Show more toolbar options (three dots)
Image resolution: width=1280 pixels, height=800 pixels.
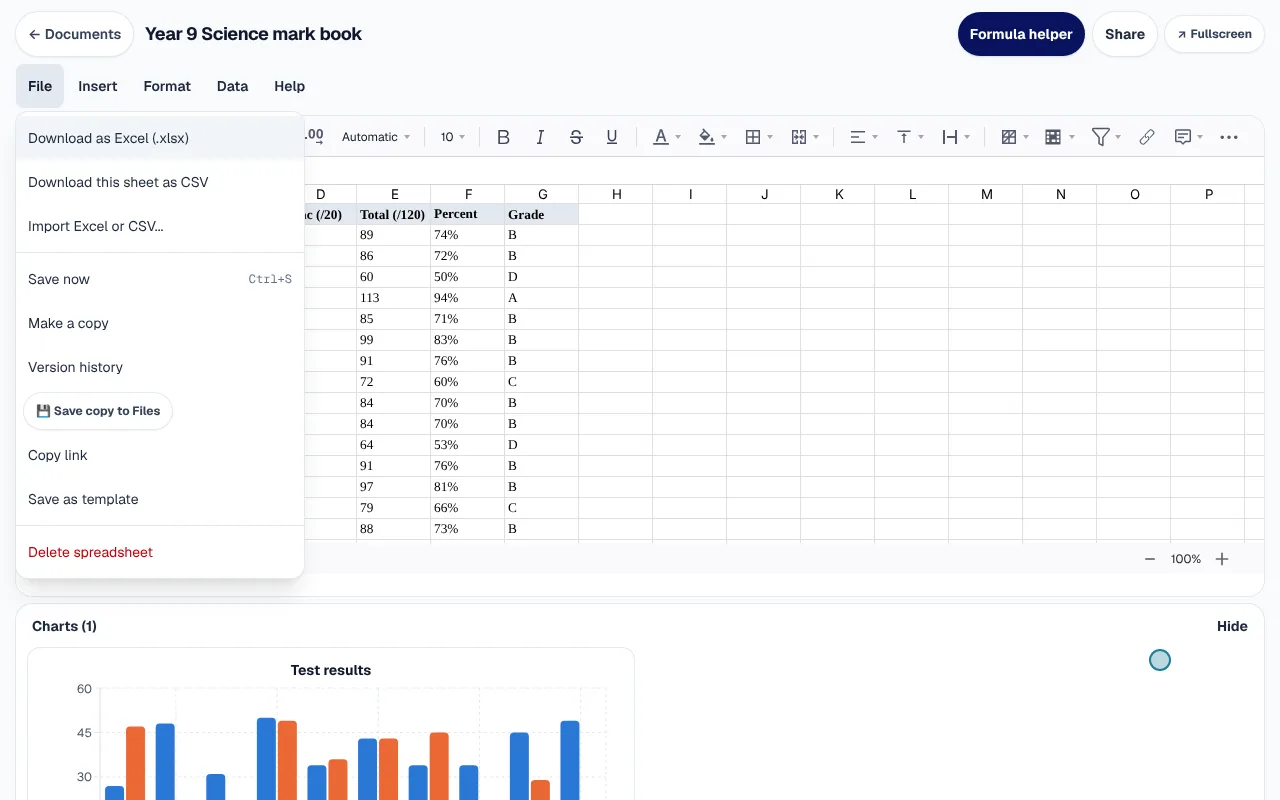(1229, 137)
